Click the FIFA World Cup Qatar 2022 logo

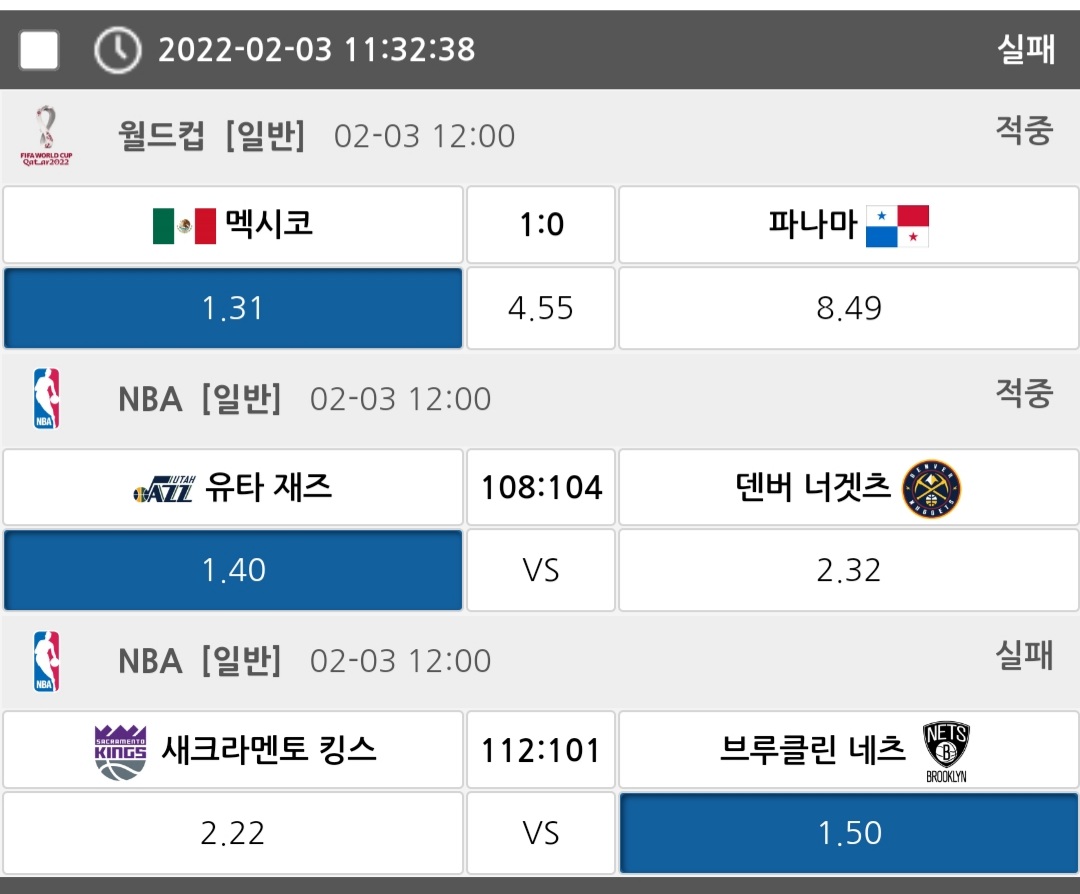point(46,135)
